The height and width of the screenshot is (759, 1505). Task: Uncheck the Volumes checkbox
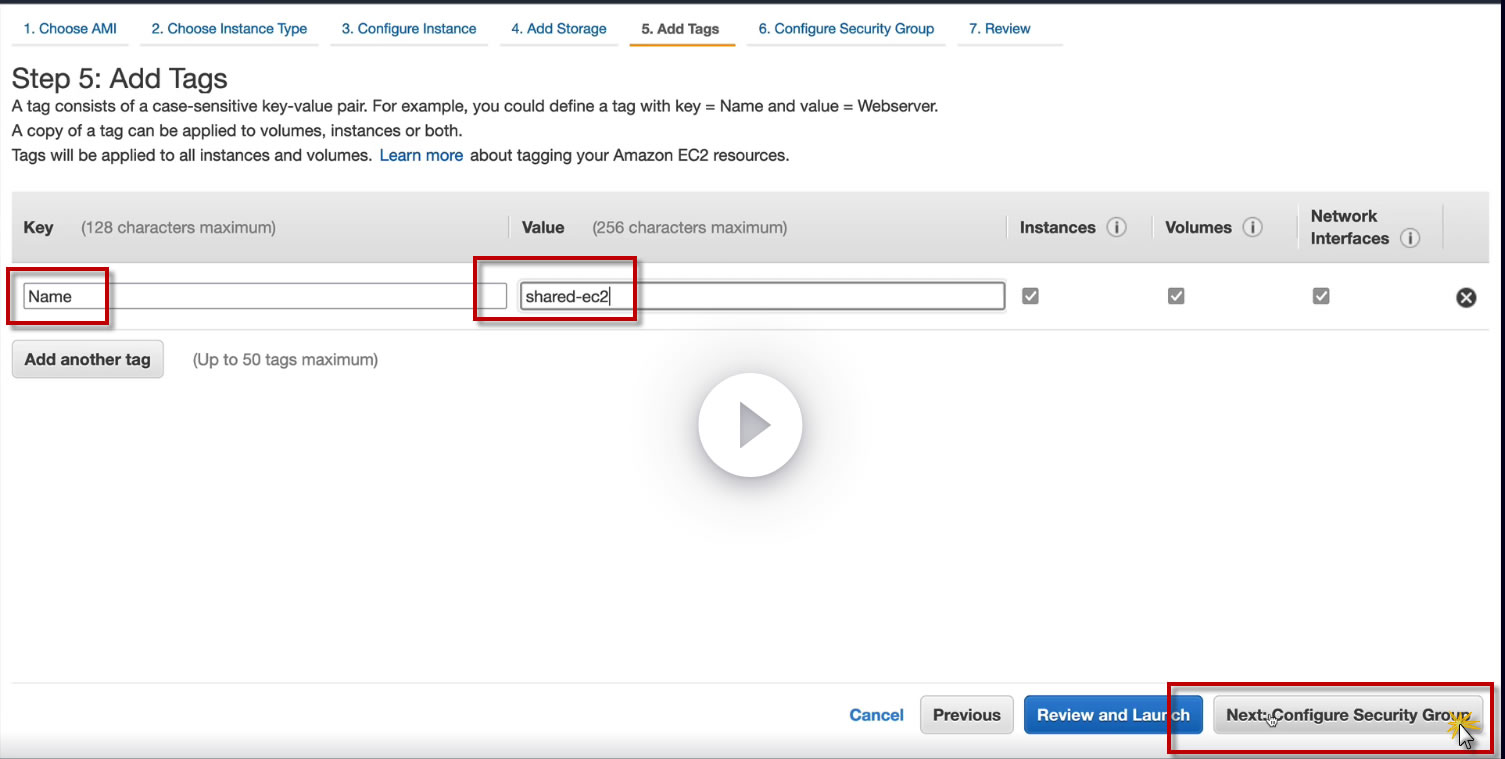coord(1176,296)
